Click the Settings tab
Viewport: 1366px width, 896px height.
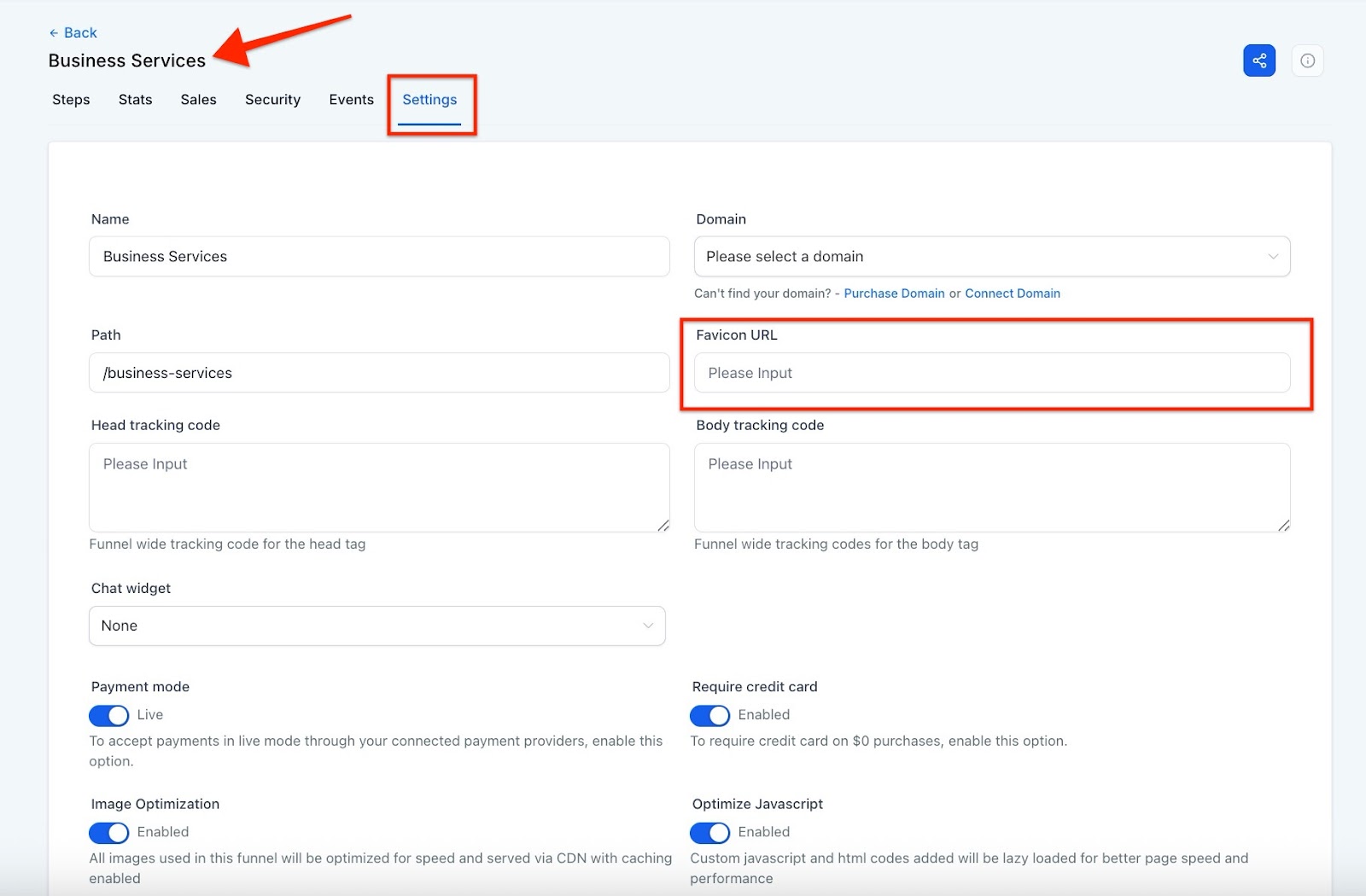[x=429, y=100]
